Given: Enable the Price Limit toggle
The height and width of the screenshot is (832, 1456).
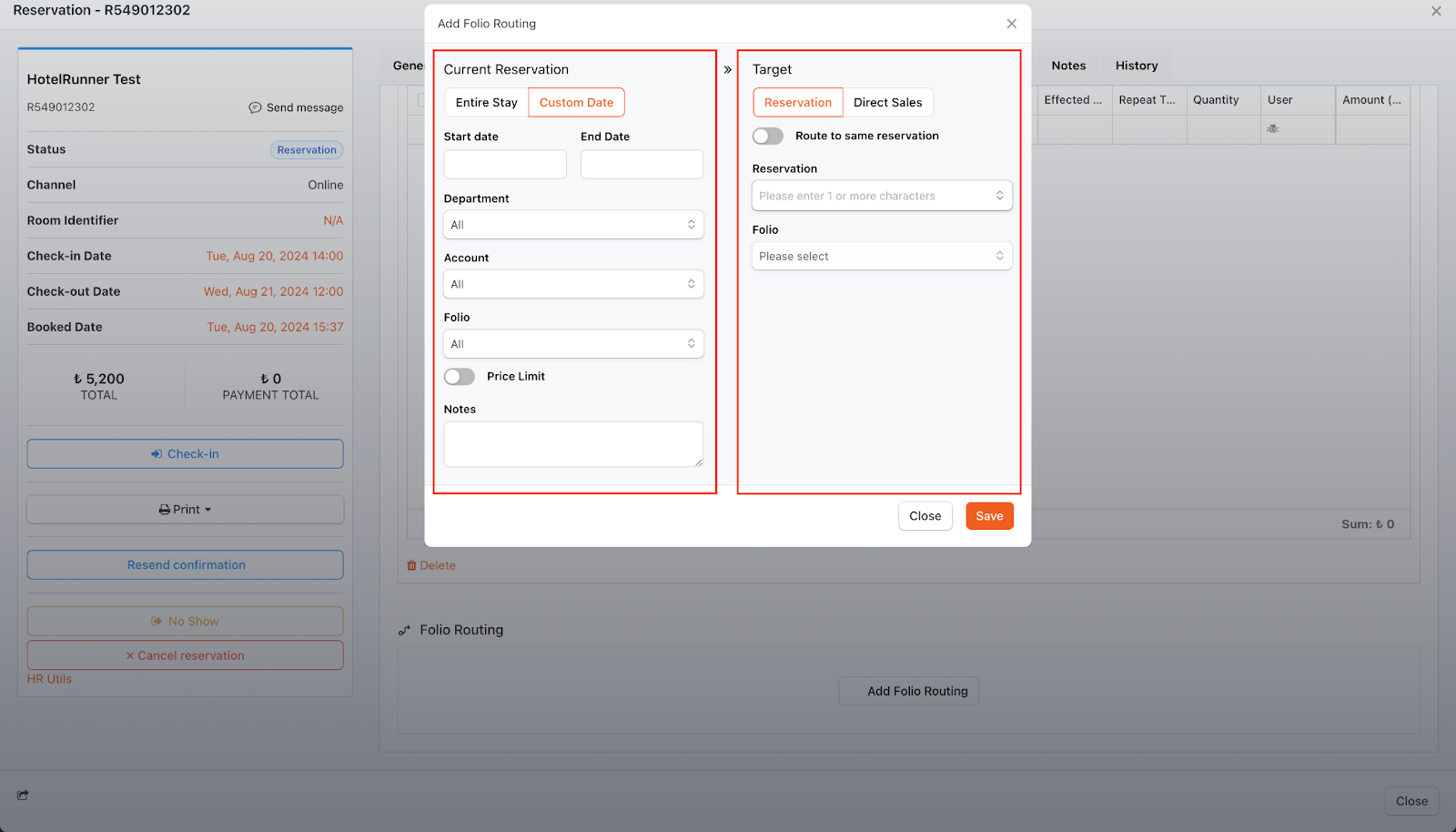Looking at the screenshot, I should coord(460,377).
